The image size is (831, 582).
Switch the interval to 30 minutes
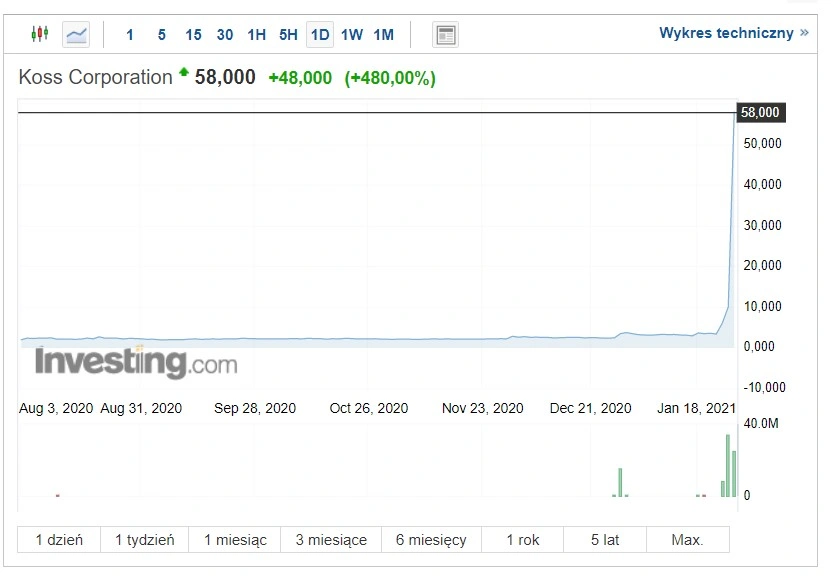coord(225,35)
